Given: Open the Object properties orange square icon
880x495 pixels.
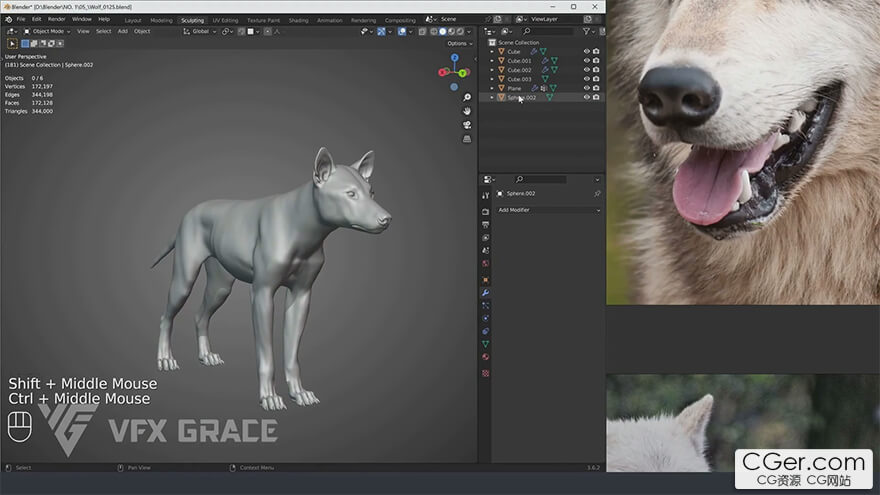Looking at the screenshot, I should (485, 279).
